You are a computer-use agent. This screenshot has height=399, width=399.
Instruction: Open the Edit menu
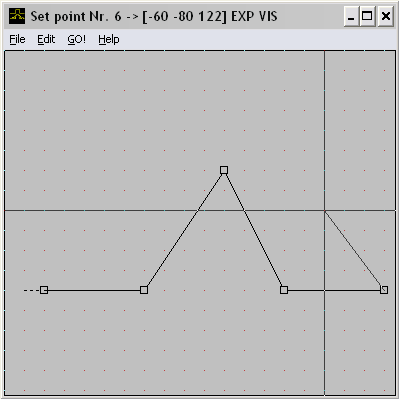click(x=46, y=39)
